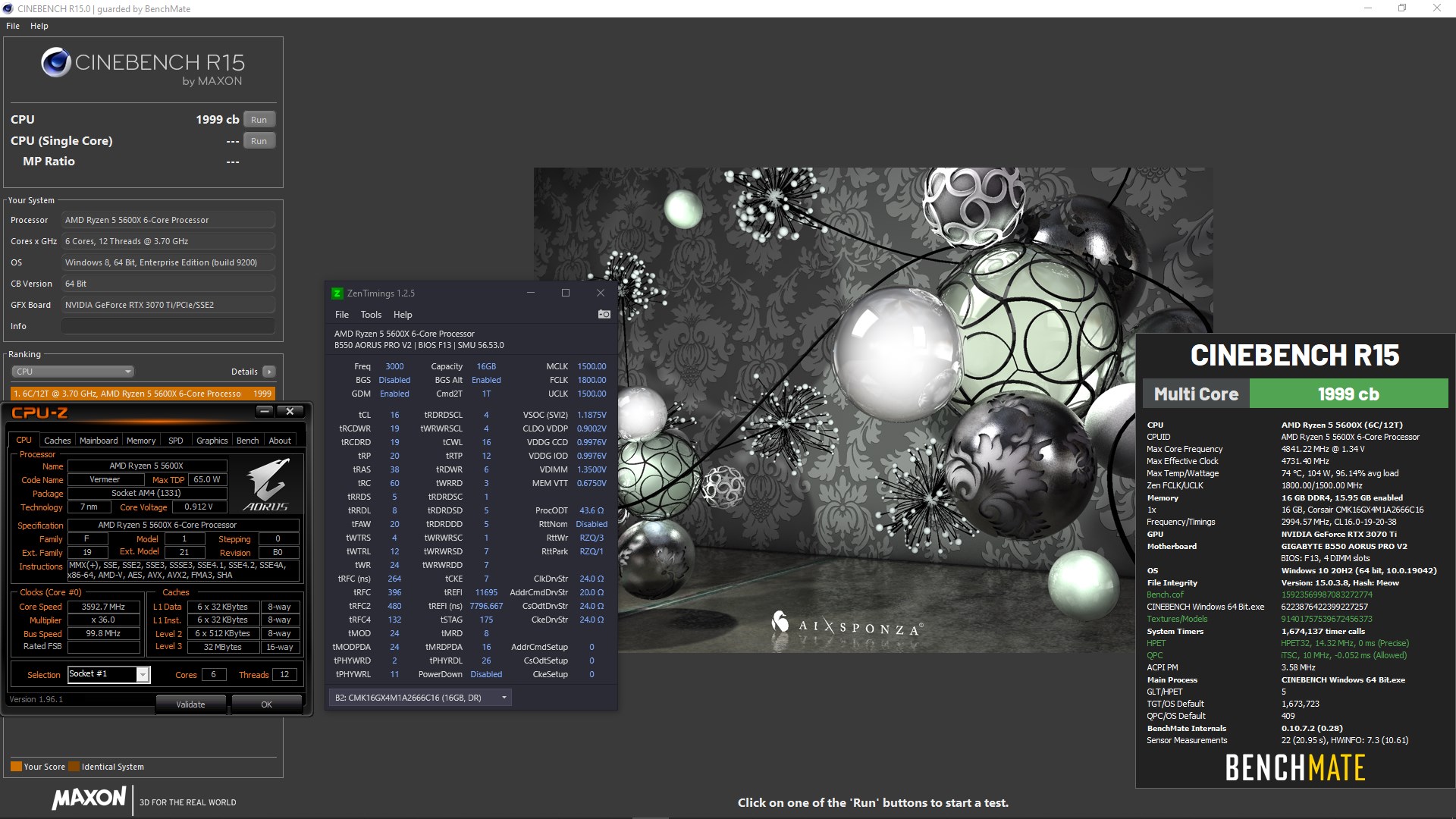Close the CPU-Z window

(x=290, y=411)
